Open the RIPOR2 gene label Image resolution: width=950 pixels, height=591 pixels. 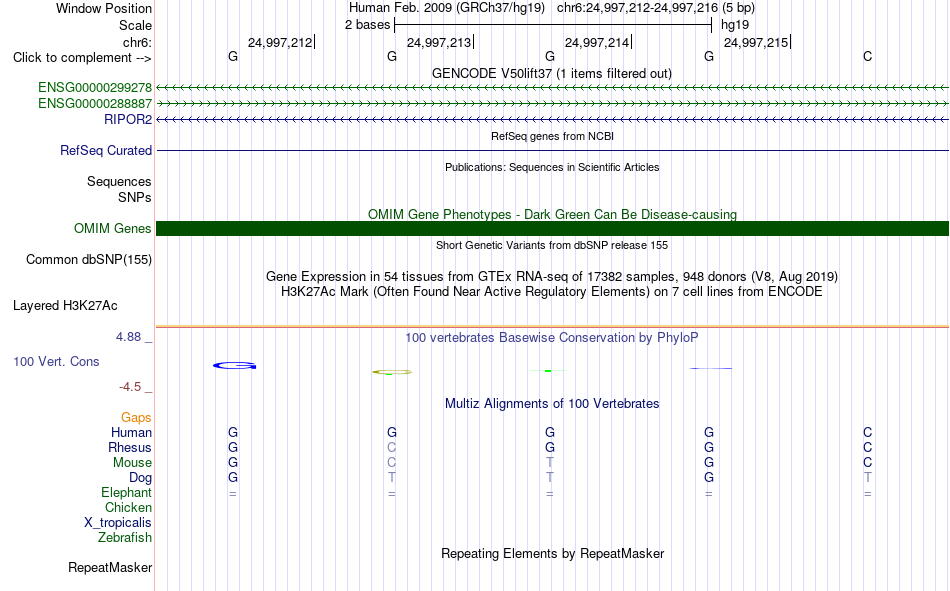128,119
